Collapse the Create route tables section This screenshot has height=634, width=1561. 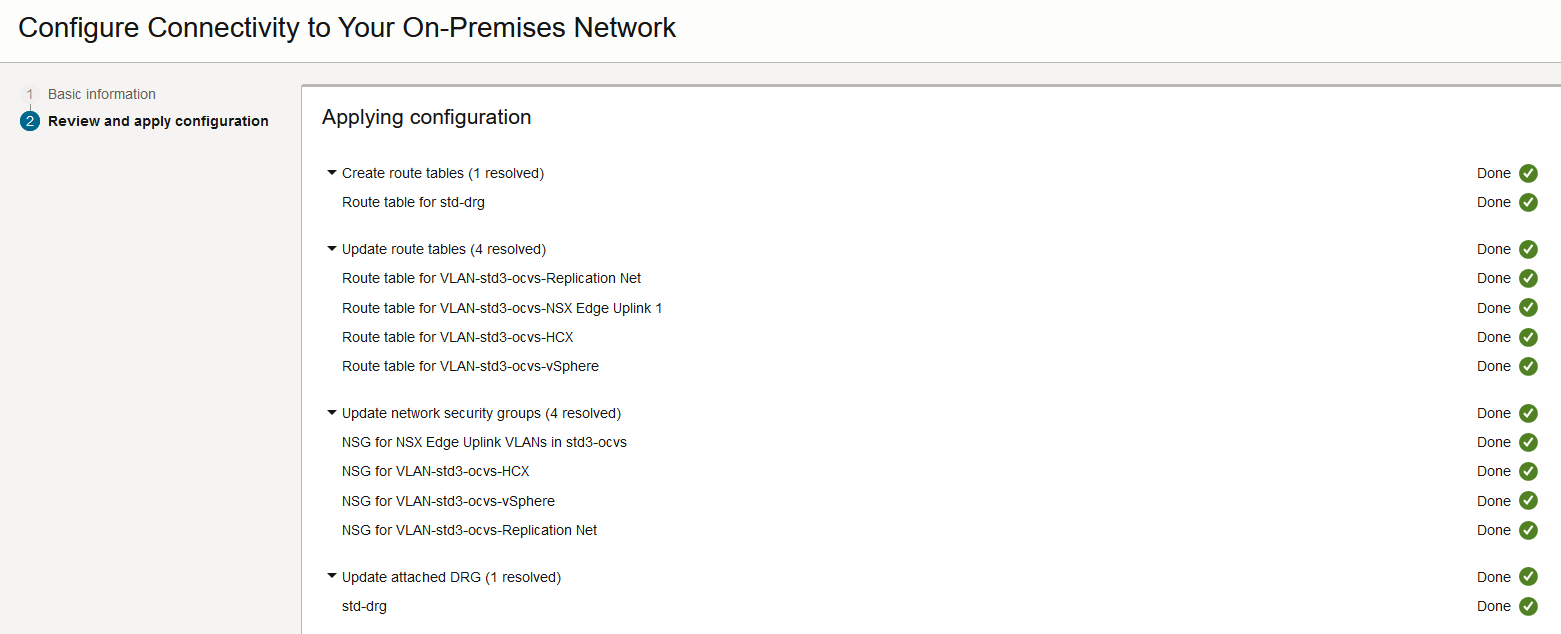coord(331,172)
